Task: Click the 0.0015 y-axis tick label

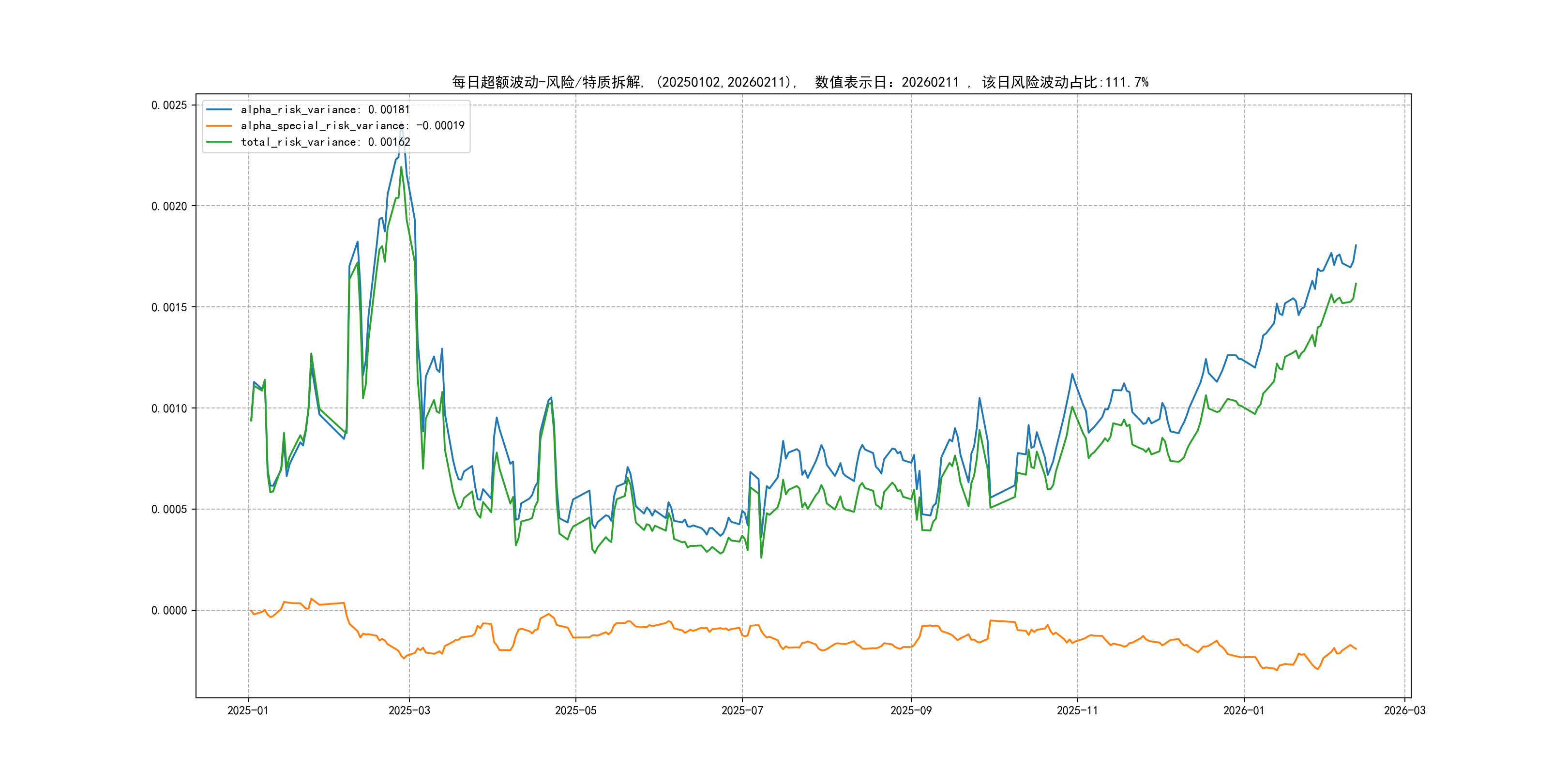Action: (169, 307)
